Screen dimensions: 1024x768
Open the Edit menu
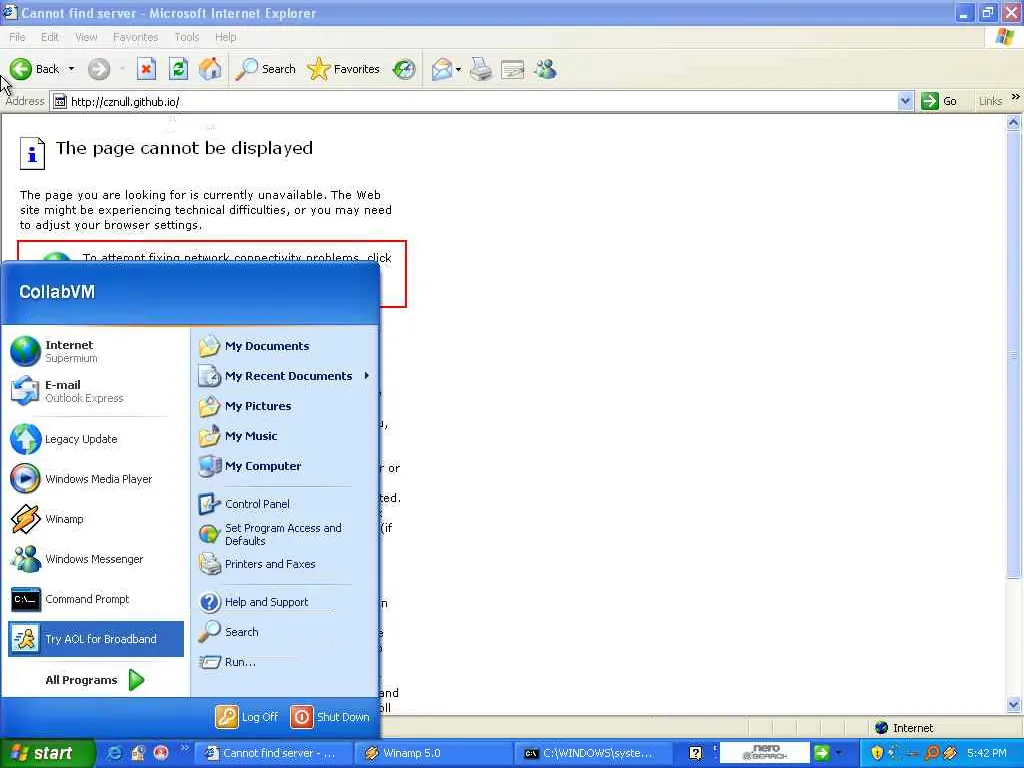pos(50,37)
